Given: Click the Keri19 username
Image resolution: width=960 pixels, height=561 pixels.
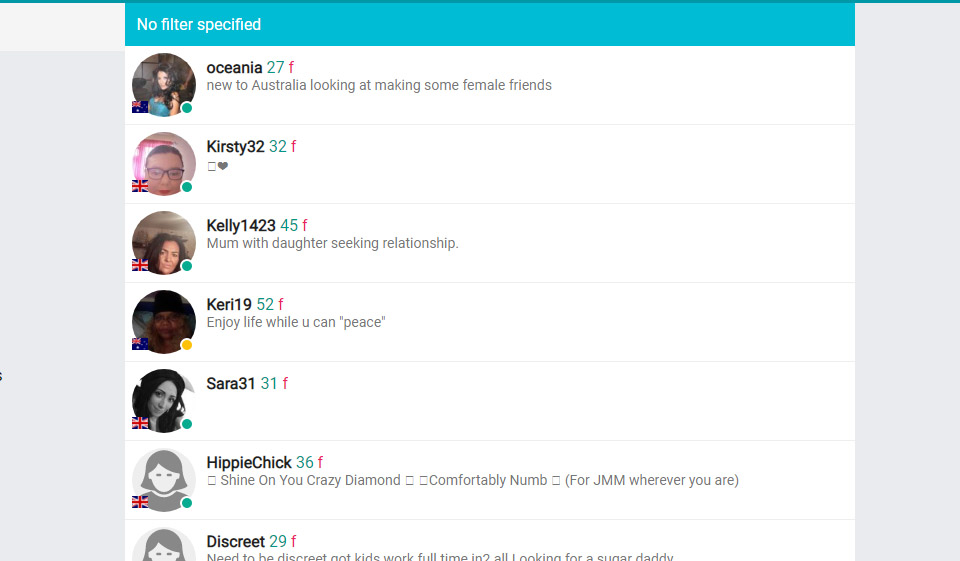Looking at the screenshot, I should (229, 305).
